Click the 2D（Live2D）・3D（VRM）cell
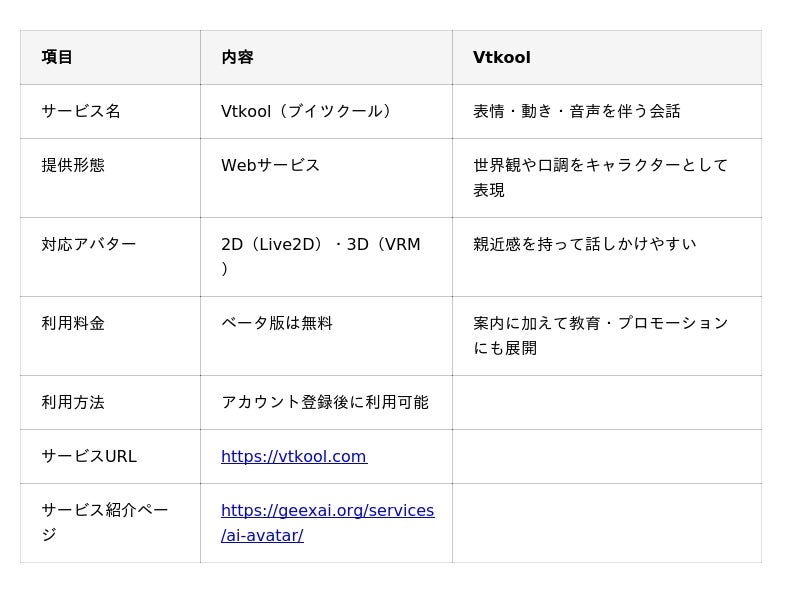The width and height of the screenshot is (800, 593). 327,257
